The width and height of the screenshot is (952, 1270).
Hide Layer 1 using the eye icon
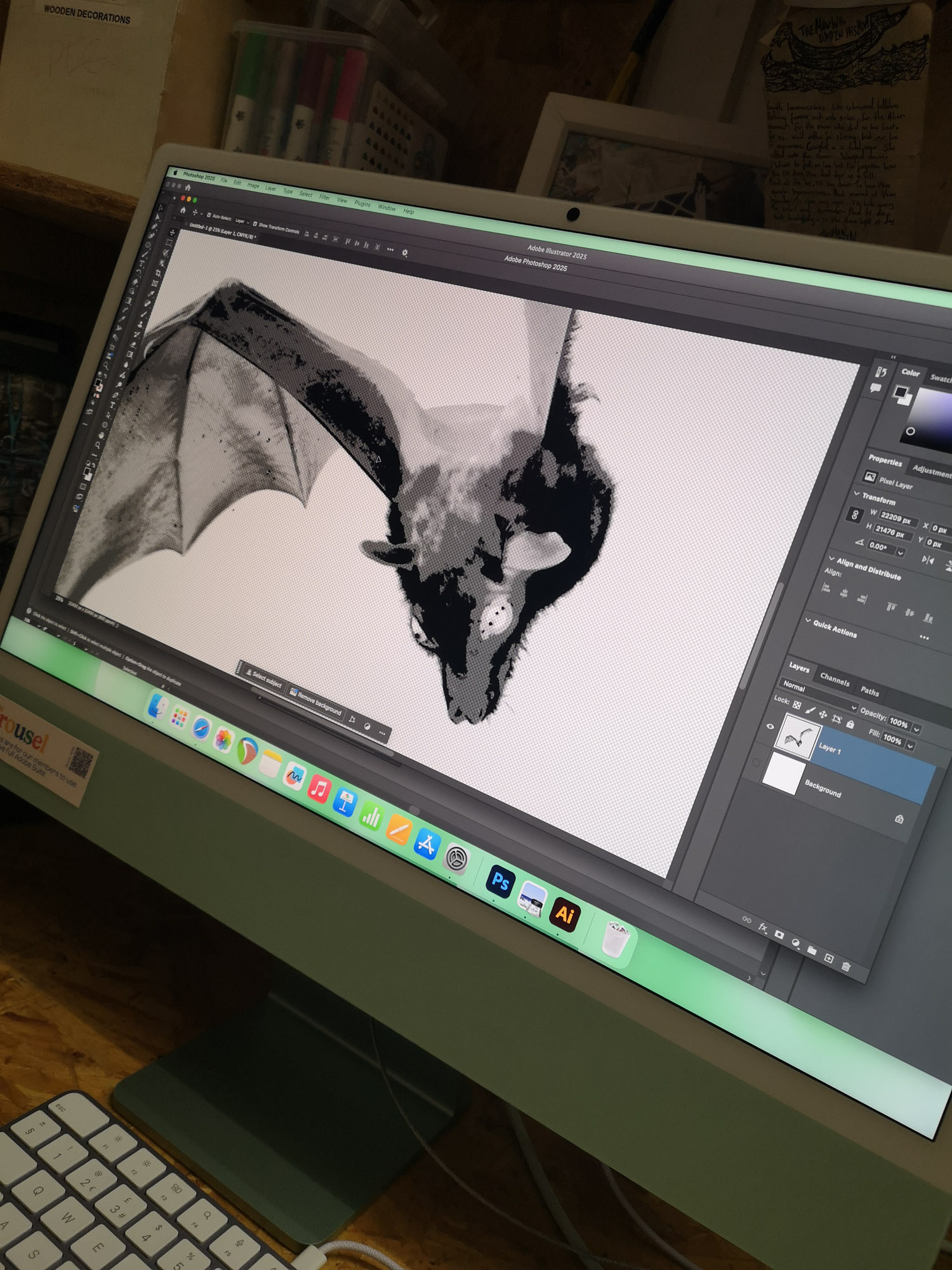coord(770,726)
